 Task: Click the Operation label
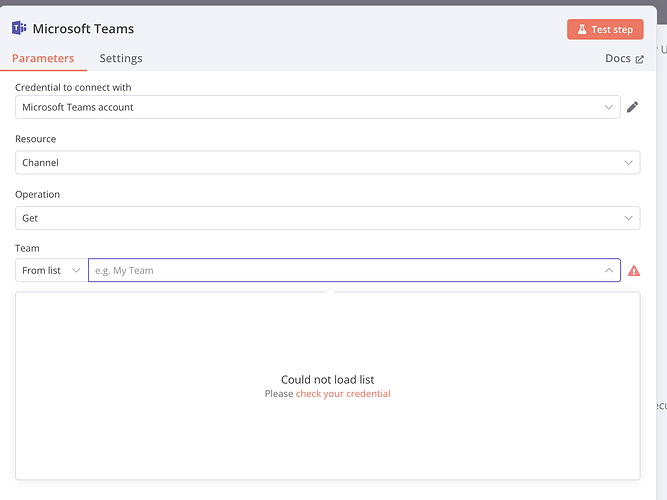[37, 194]
